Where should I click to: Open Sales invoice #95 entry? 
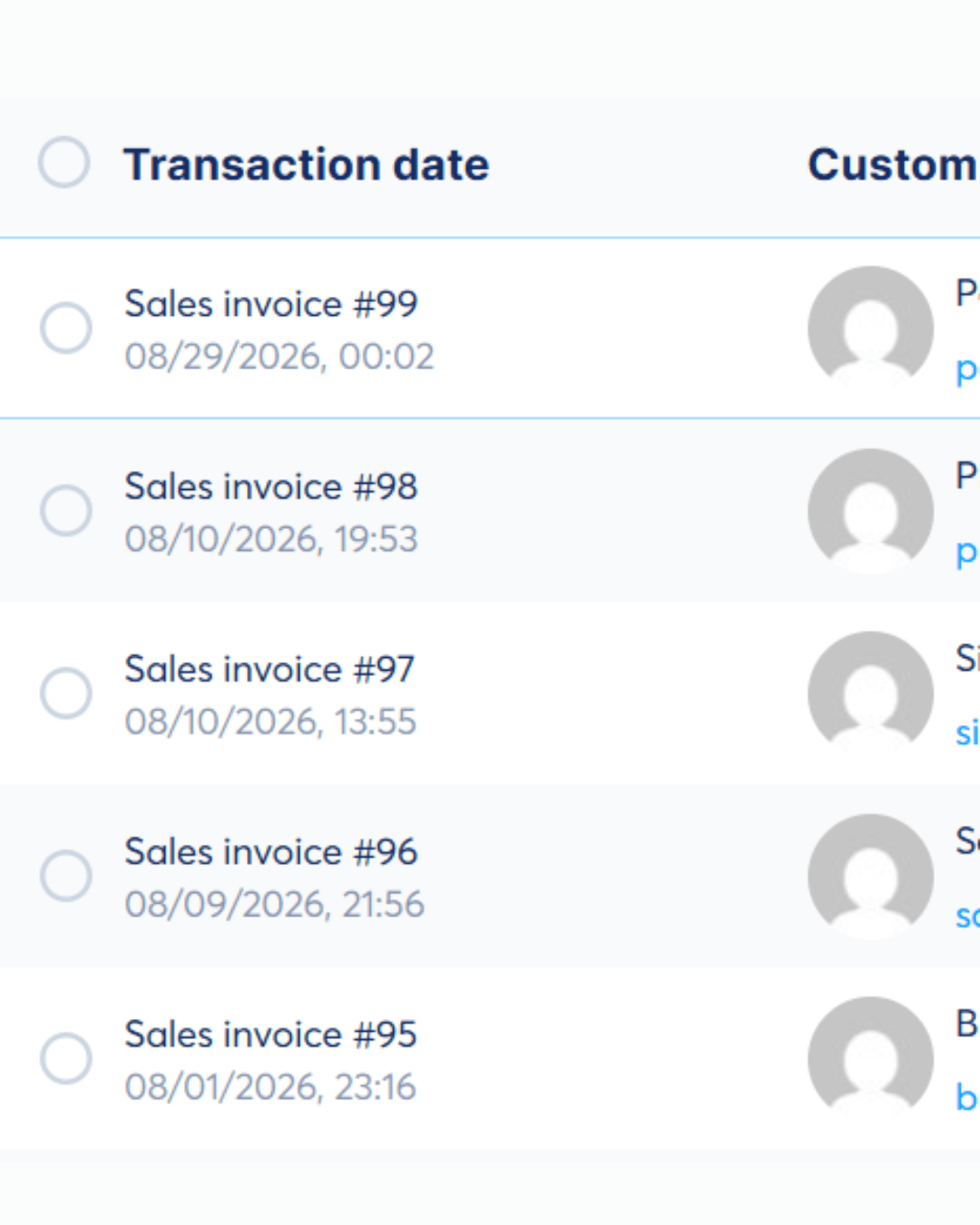[x=270, y=1034]
